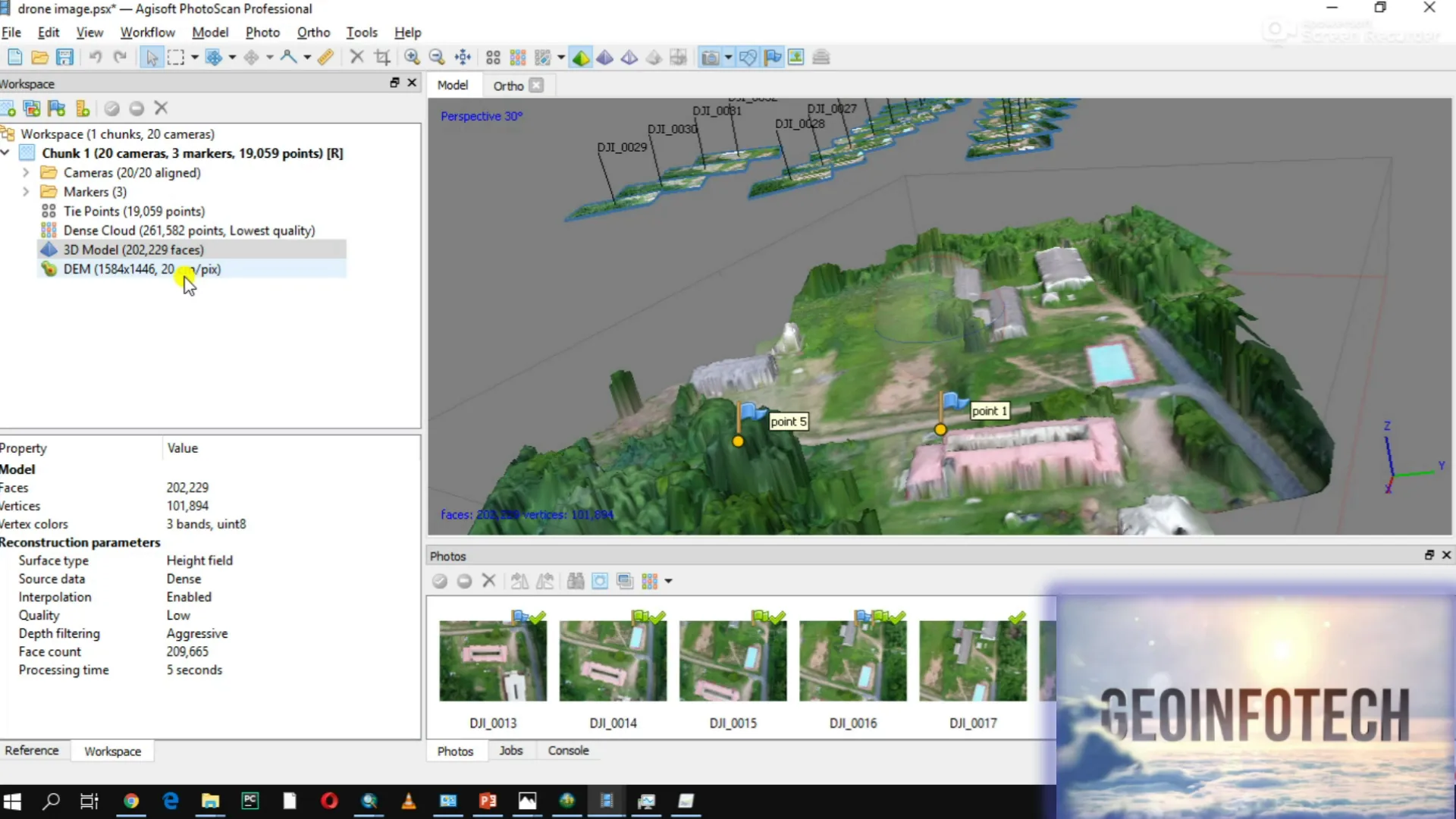1456x819 pixels.
Task: Toggle Show Markers flag icon
Action: click(773, 57)
